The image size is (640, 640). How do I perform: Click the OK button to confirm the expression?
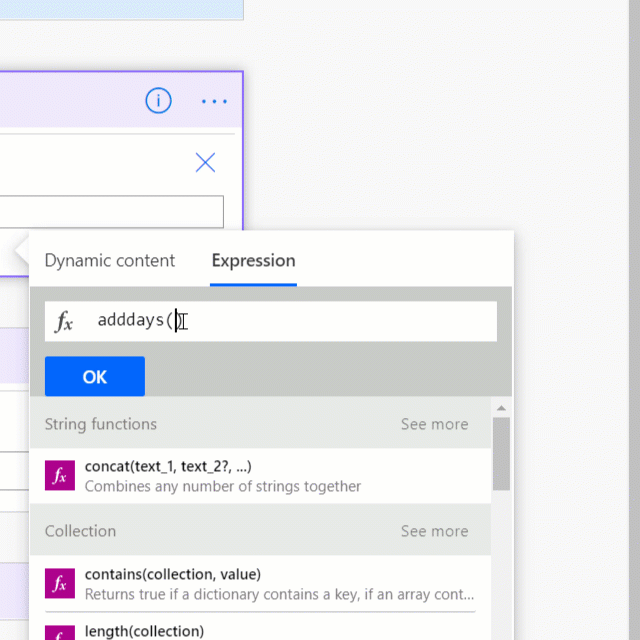pos(95,376)
